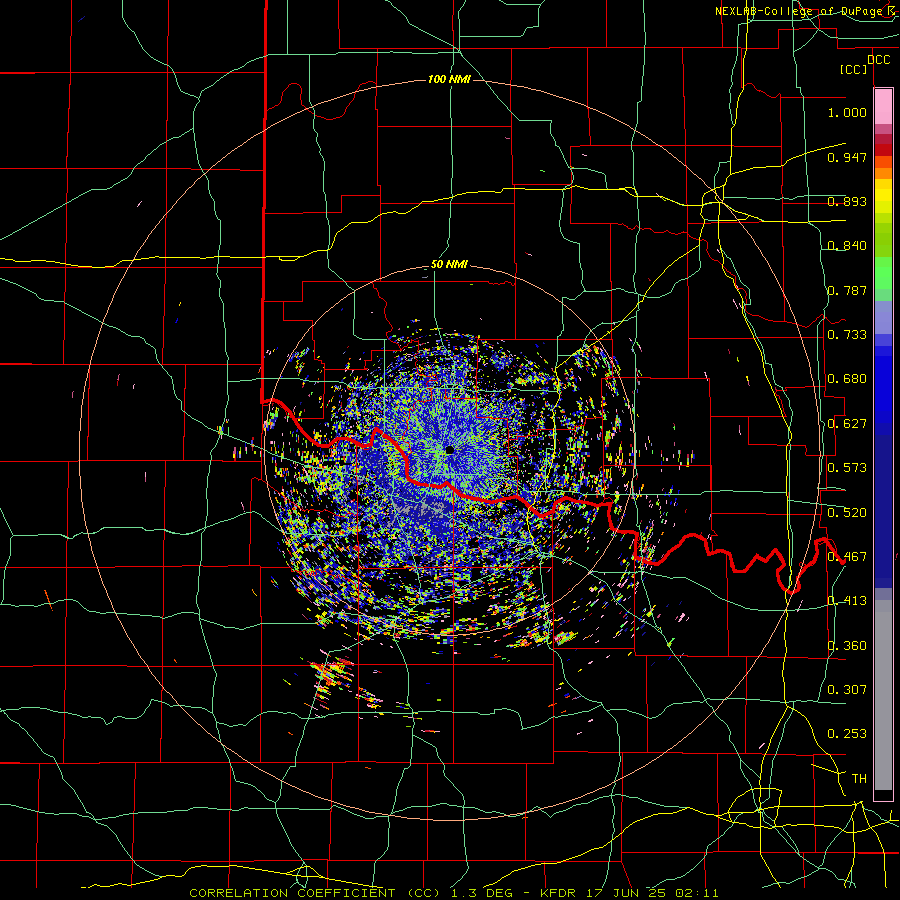
Task: Click the DCC label above the color scale
Action: 878,60
